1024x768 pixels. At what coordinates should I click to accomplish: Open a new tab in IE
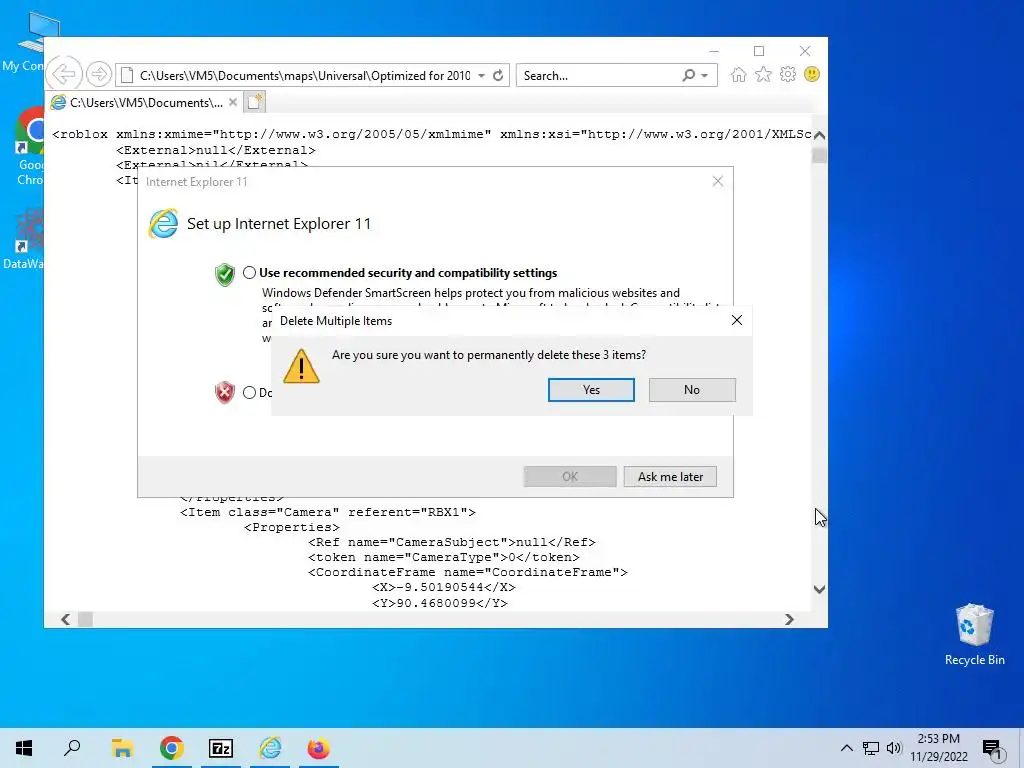[254, 103]
